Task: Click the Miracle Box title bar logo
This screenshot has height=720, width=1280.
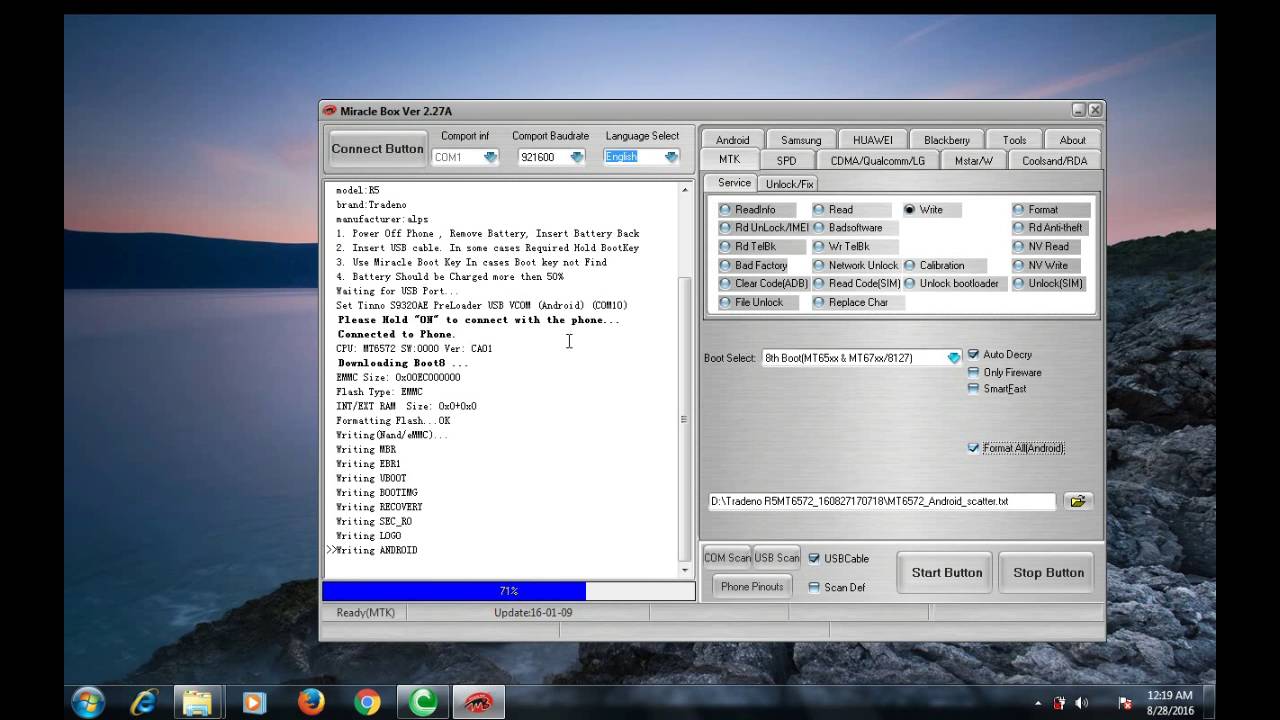Action: pyautogui.click(x=330, y=111)
